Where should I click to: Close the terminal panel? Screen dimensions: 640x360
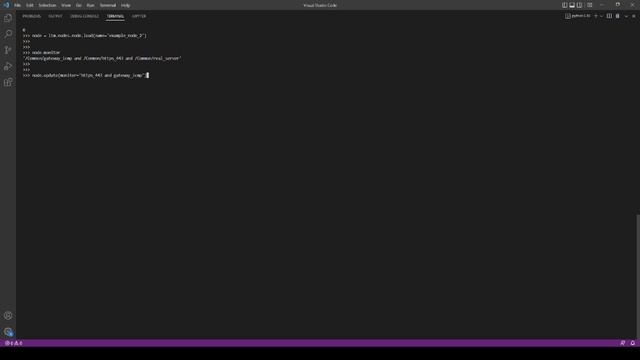(634, 16)
